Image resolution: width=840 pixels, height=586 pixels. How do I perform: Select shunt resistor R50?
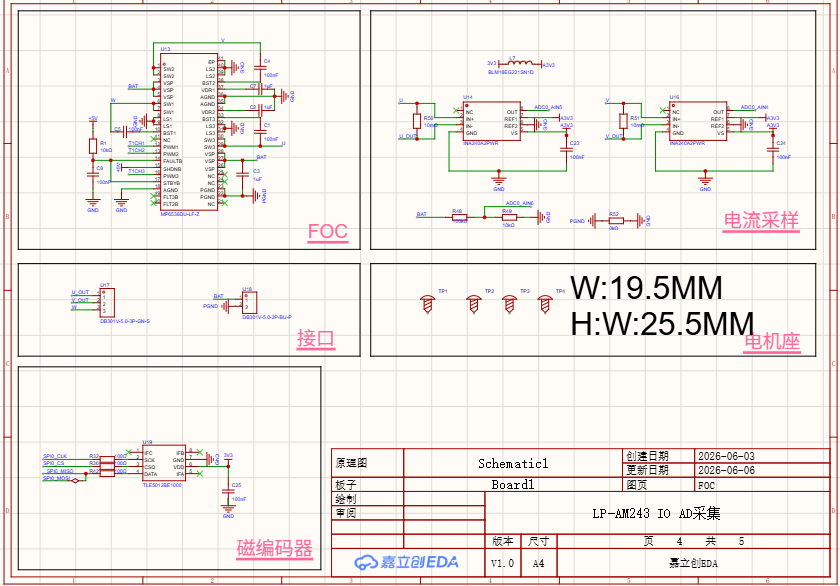click(417, 121)
